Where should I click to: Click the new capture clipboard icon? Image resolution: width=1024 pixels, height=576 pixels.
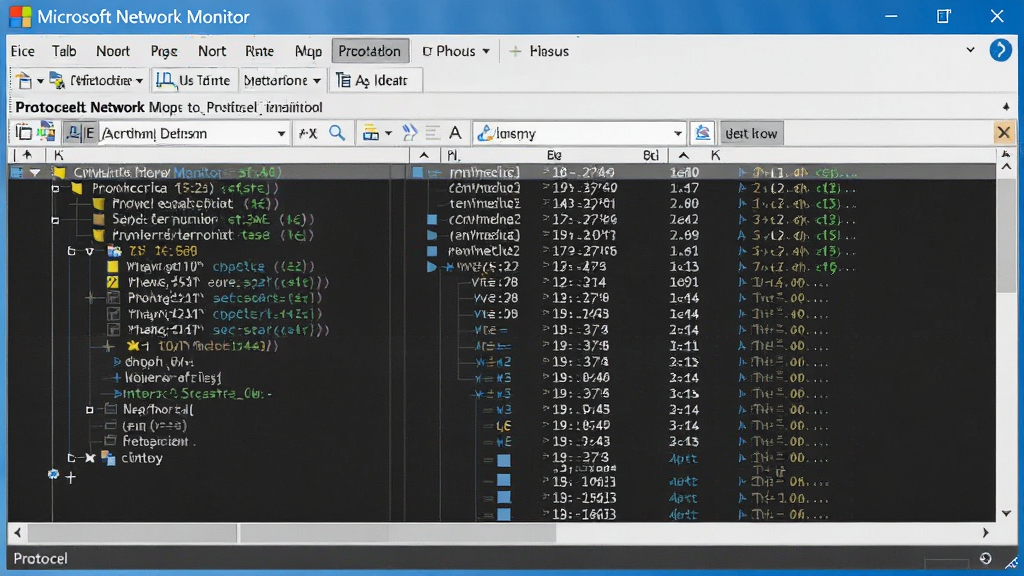pyautogui.click(x=24, y=80)
